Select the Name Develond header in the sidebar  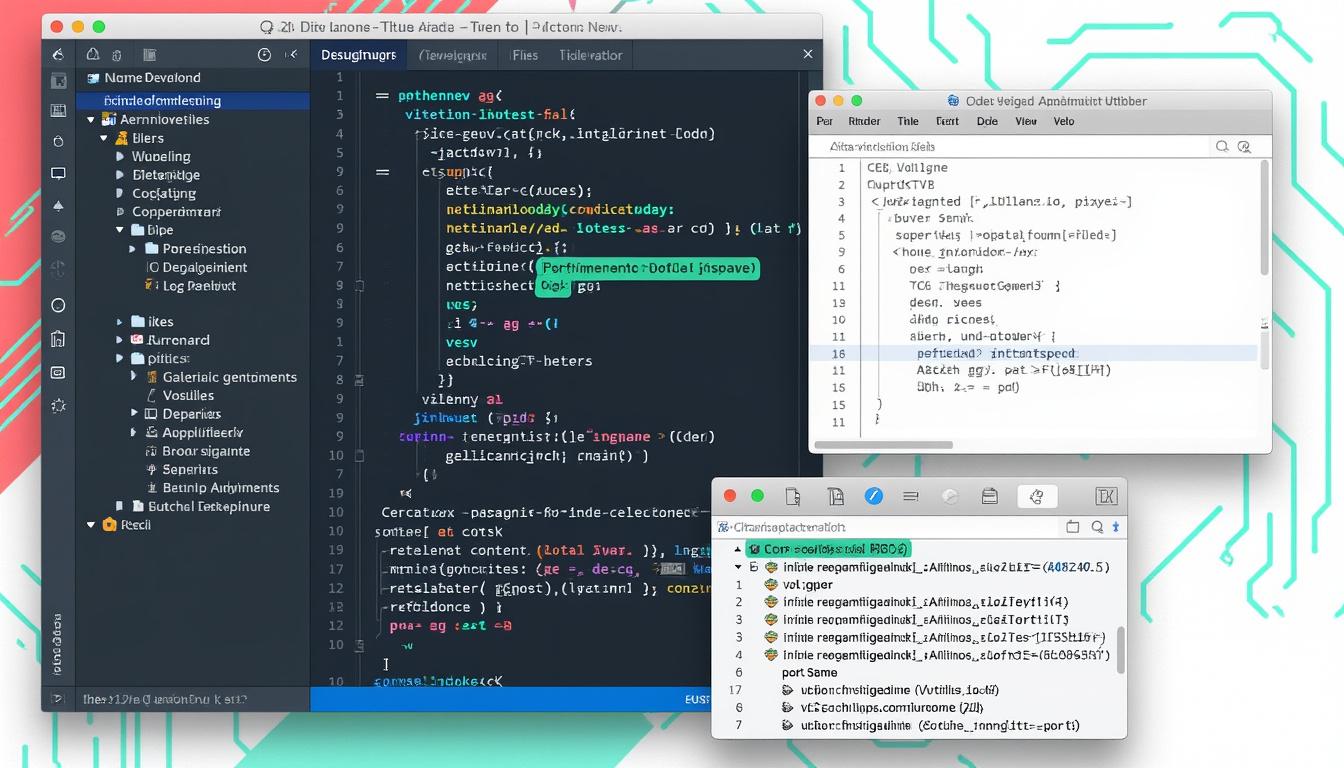[152, 78]
